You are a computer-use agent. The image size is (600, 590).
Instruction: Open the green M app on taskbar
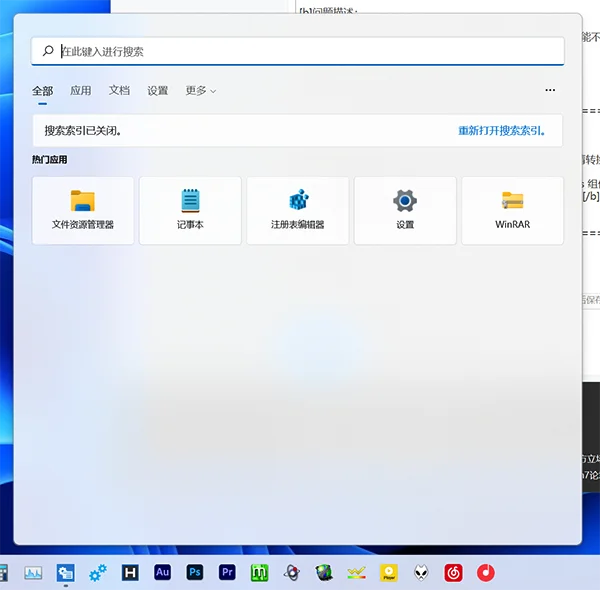tap(259, 573)
